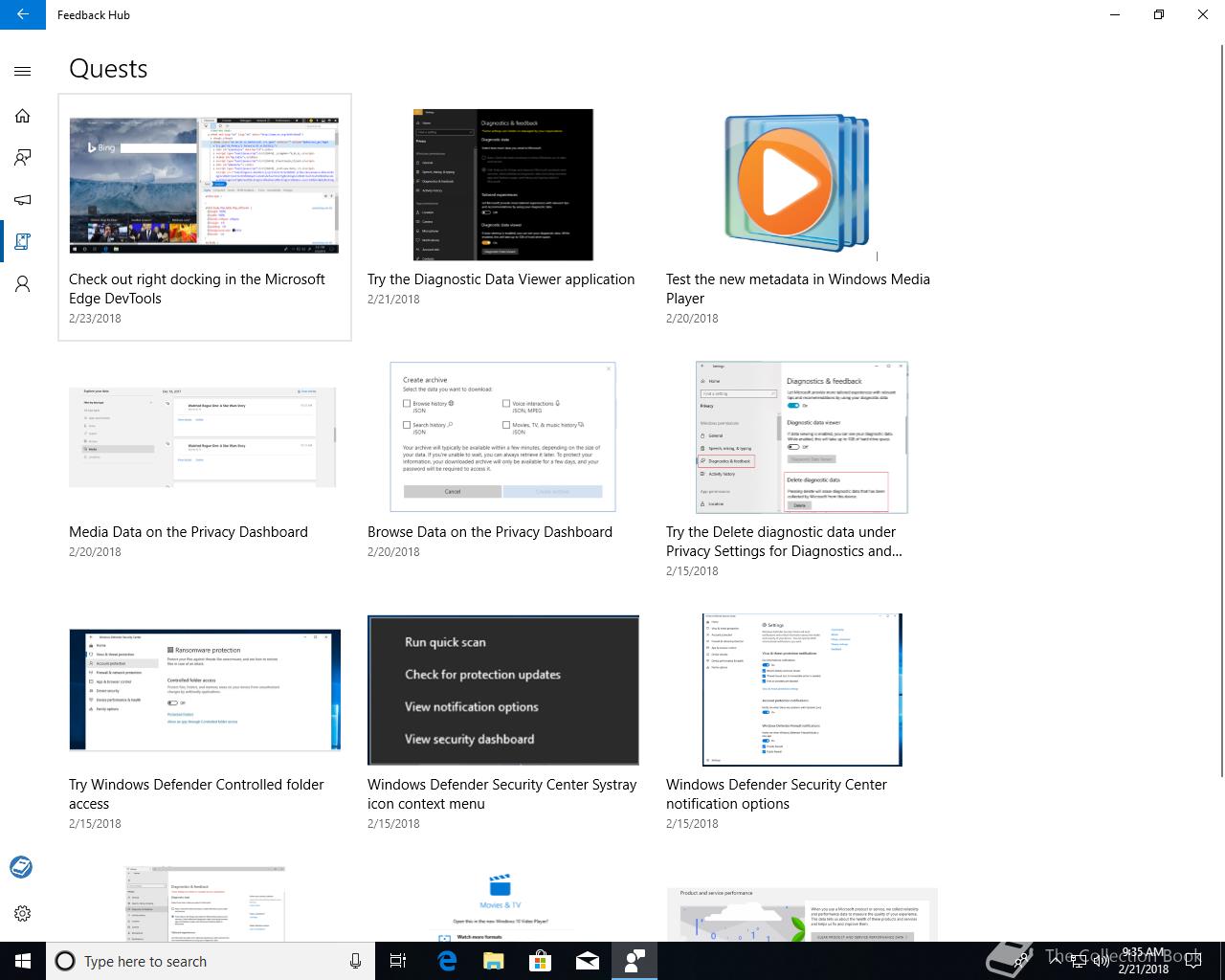
Task: Click the 'Feedback Hub' window title
Action: point(94,15)
